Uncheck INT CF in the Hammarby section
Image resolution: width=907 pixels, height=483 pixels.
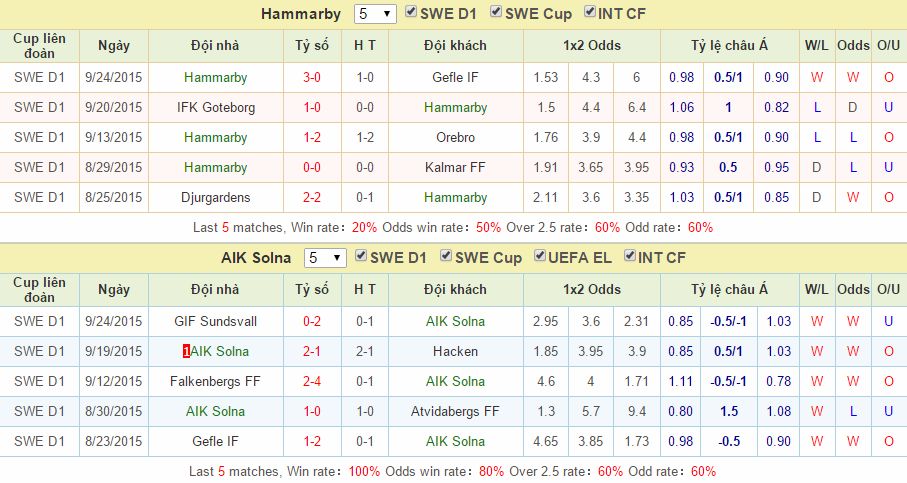point(590,13)
